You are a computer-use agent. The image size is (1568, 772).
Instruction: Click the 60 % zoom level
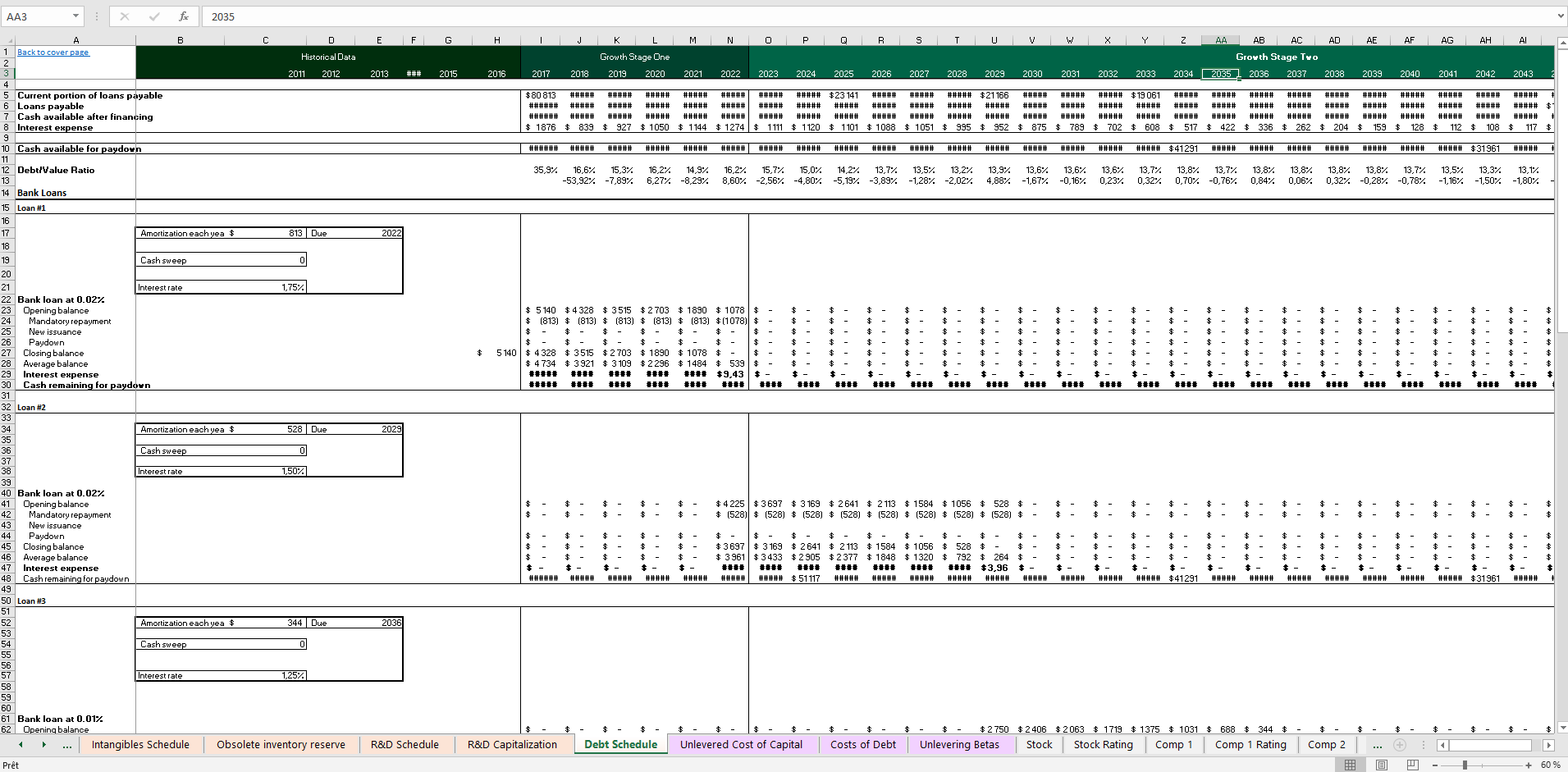[x=1550, y=765]
